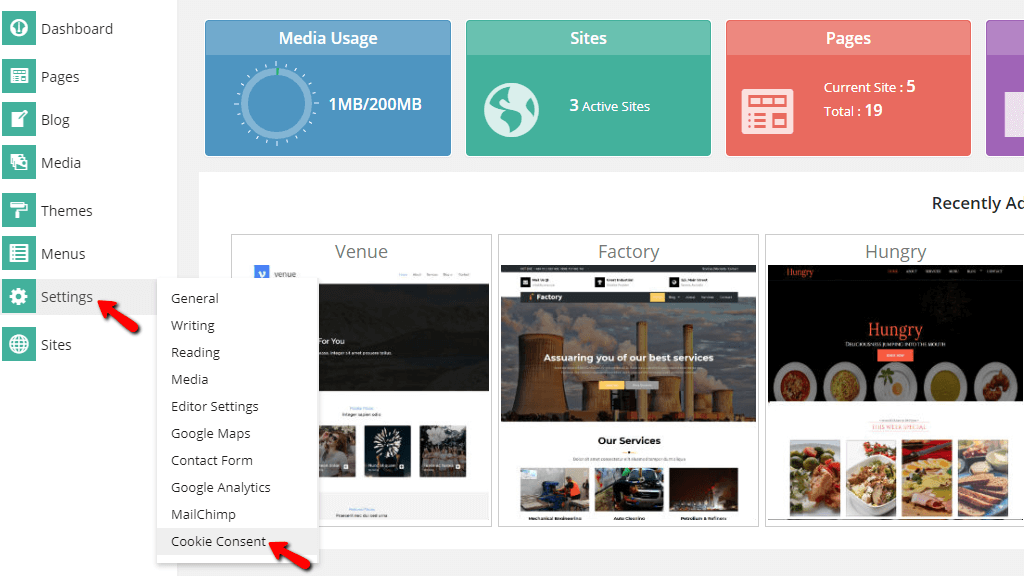The height and width of the screenshot is (576, 1024).
Task: Click the 1MB/200MB usage text
Action: click(x=375, y=104)
